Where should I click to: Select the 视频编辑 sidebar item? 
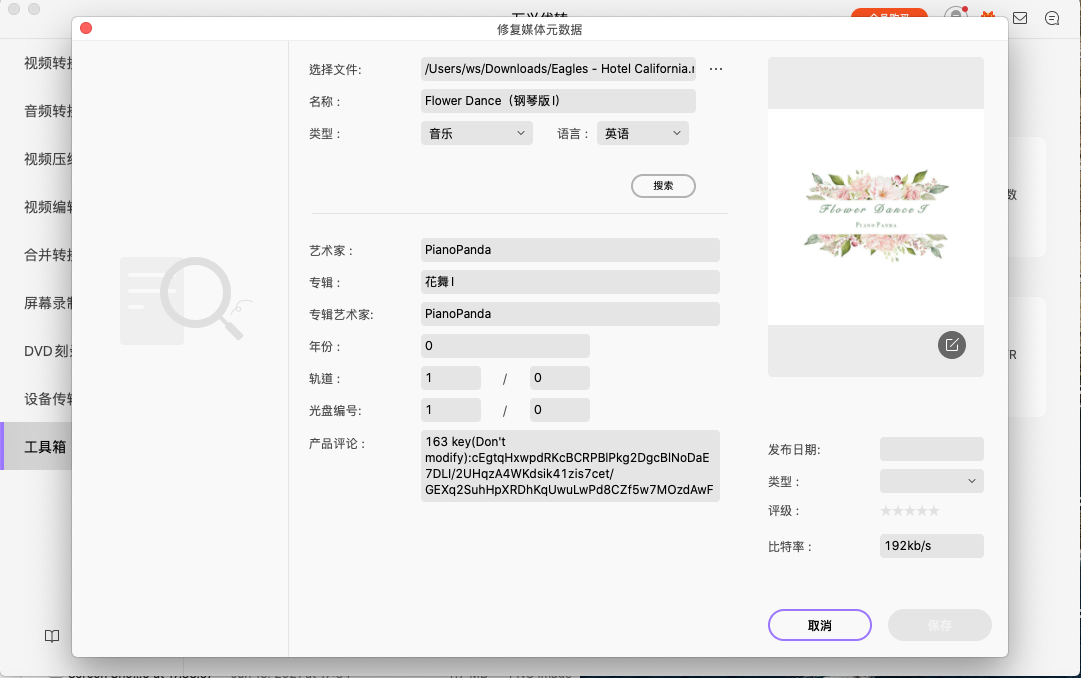(x=37, y=207)
